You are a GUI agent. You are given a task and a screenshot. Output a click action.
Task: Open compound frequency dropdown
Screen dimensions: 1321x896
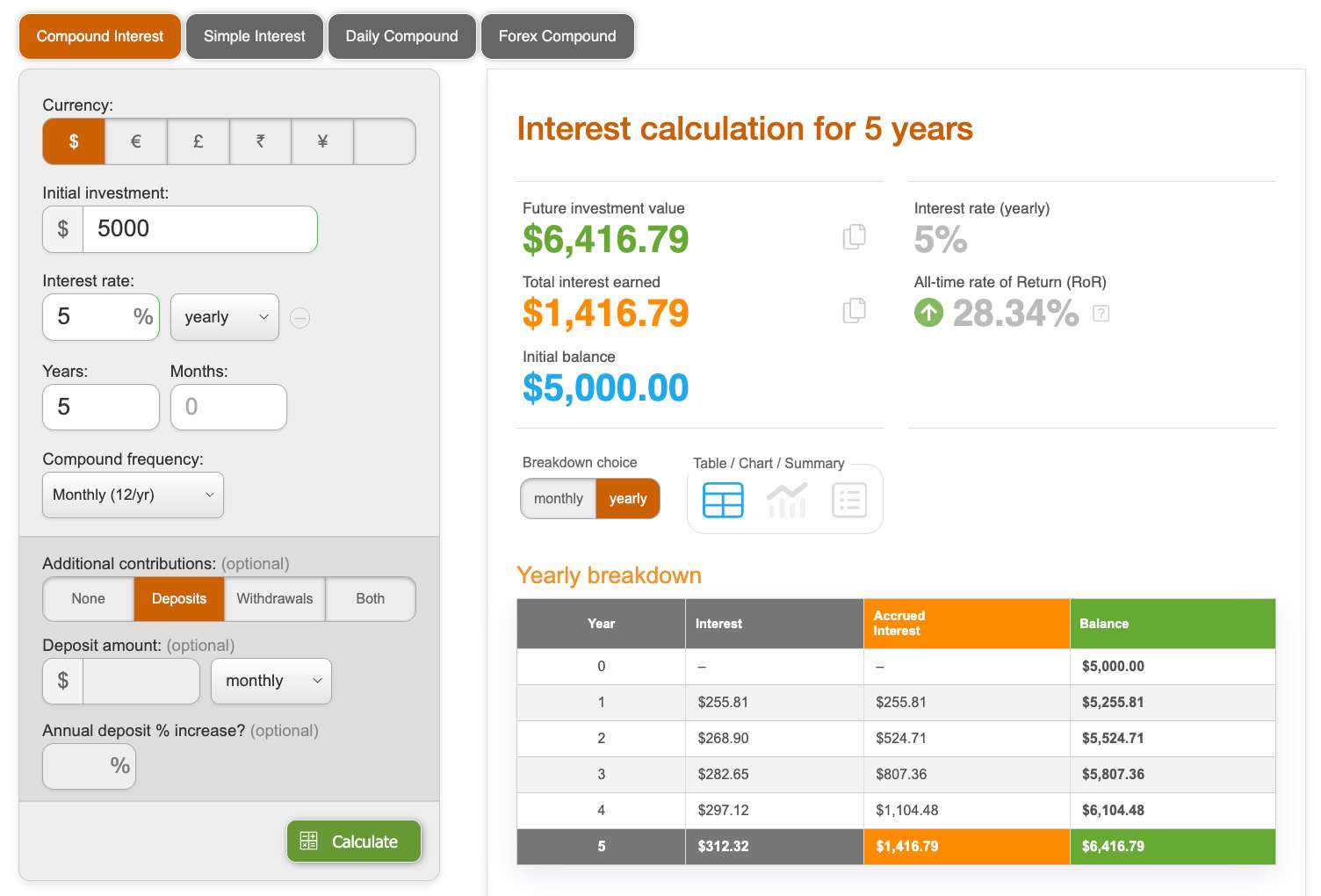point(134,495)
